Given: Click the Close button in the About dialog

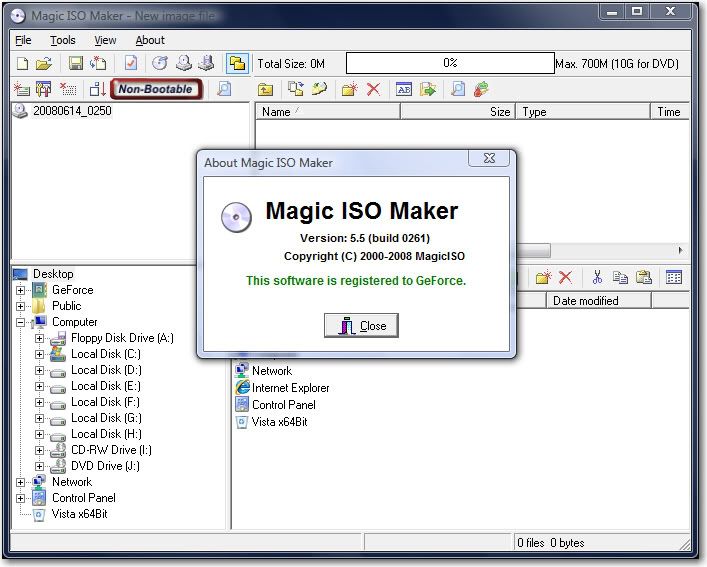Looking at the screenshot, I should click(361, 325).
